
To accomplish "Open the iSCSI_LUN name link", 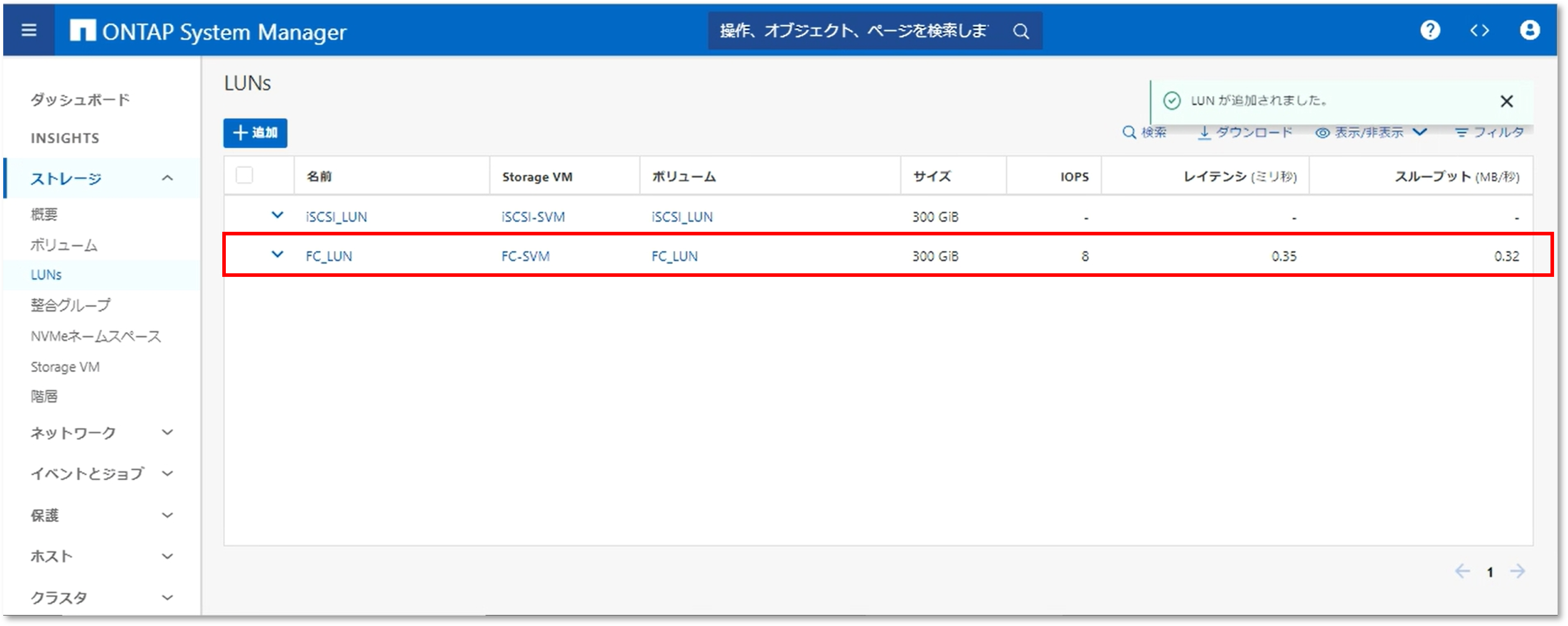I will [x=336, y=217].
